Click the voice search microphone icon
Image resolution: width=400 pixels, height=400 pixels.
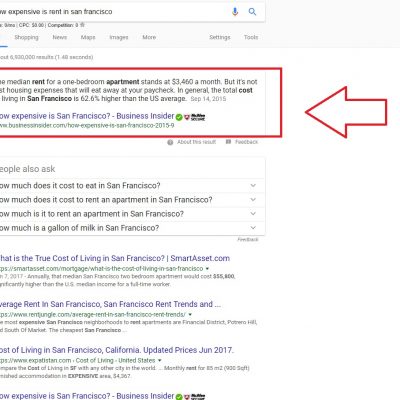tap(235, 12)
